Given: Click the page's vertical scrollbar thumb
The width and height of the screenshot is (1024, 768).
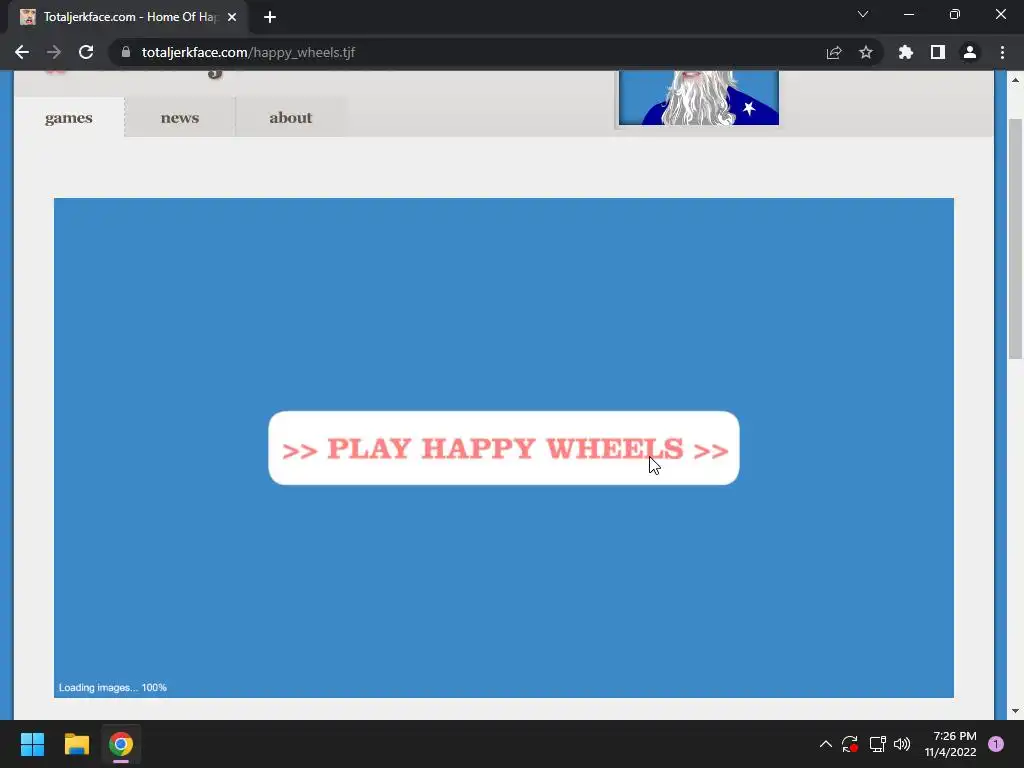Looking at the screenshot, I should point(1015,238).
